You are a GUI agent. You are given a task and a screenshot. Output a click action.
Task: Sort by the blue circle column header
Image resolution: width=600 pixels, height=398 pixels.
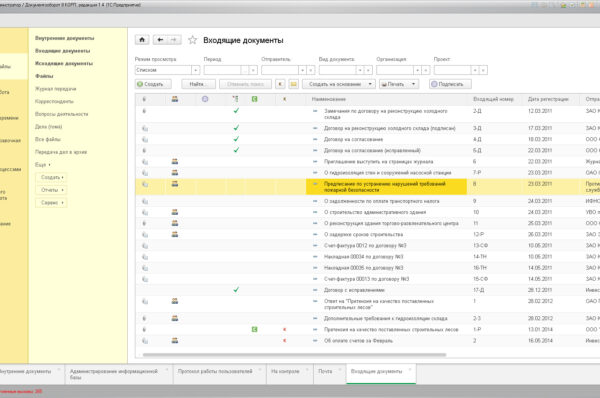pyautogui.click(x=205, y=99)
